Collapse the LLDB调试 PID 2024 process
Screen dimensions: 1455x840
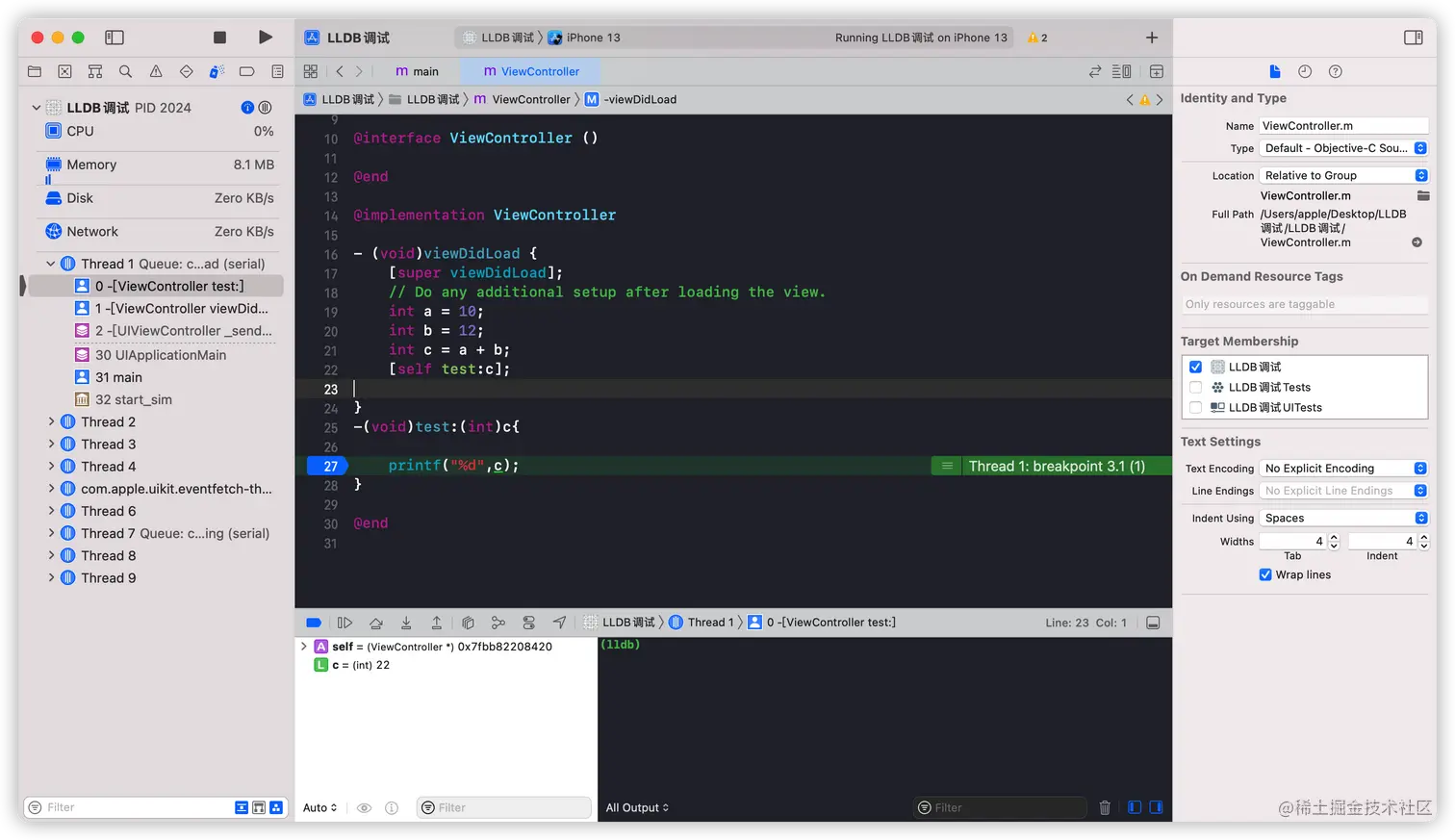(37, 108)
